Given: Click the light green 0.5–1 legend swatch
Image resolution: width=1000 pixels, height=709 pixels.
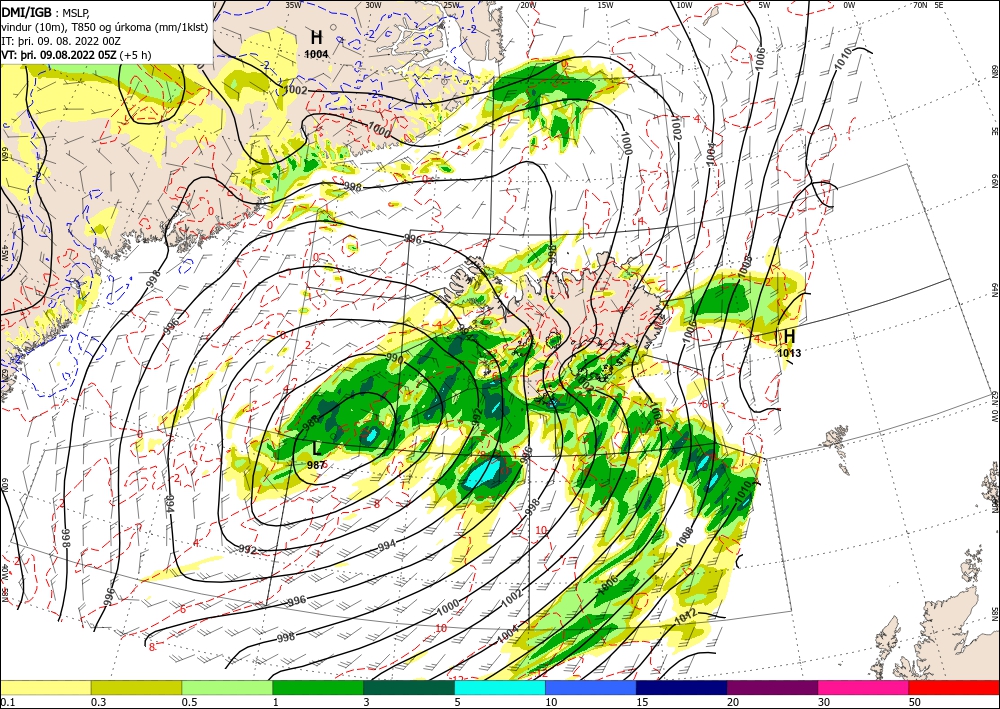Looking at the screenshot, I should (227, 687).
